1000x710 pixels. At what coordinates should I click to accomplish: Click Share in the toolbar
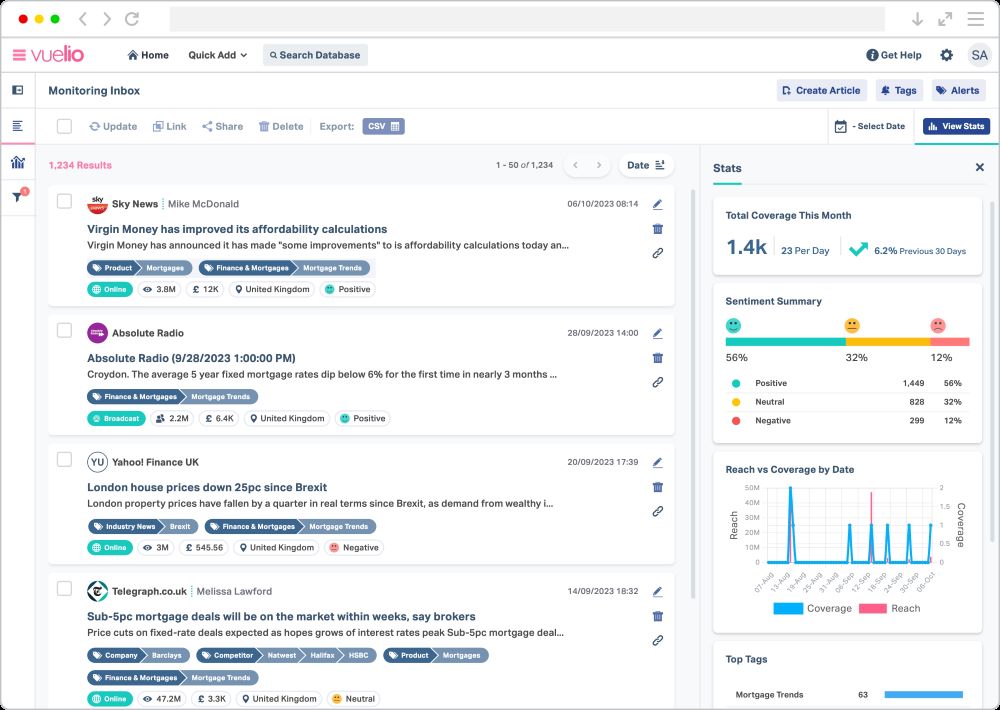coord(223,126)
